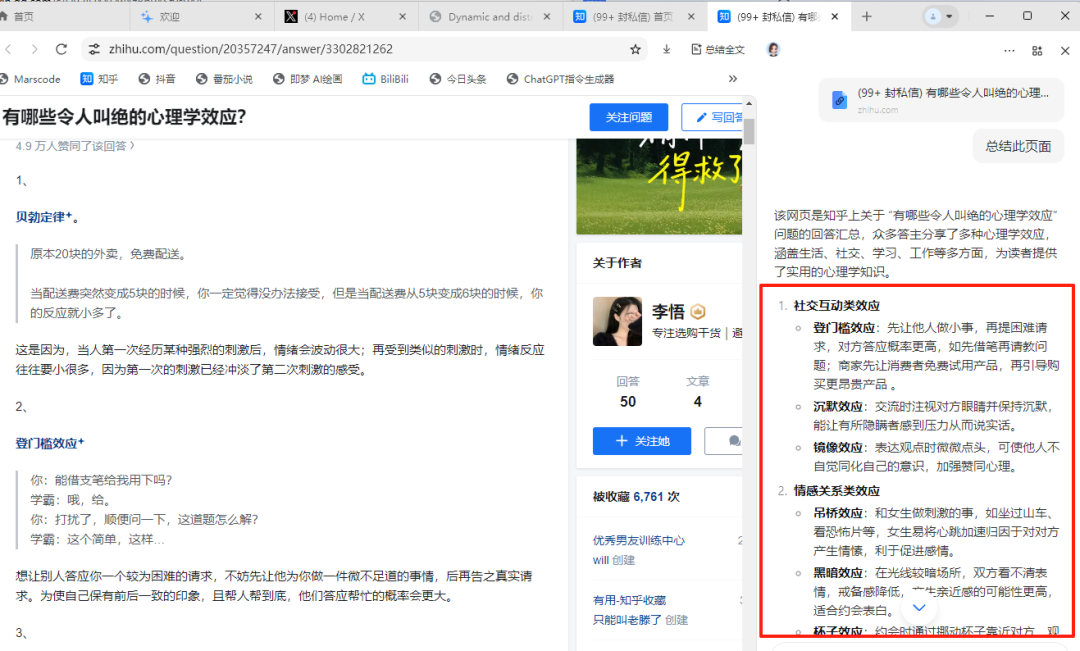Open the author's 回答 50 count
Image resolution: width=1080 pixels, height=651 pixels.
627,392
